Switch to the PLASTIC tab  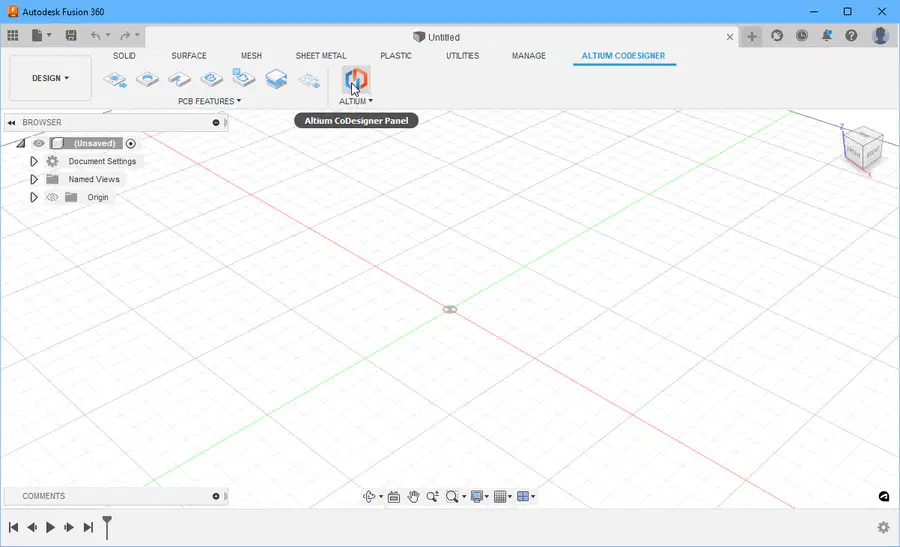[396, 56]
